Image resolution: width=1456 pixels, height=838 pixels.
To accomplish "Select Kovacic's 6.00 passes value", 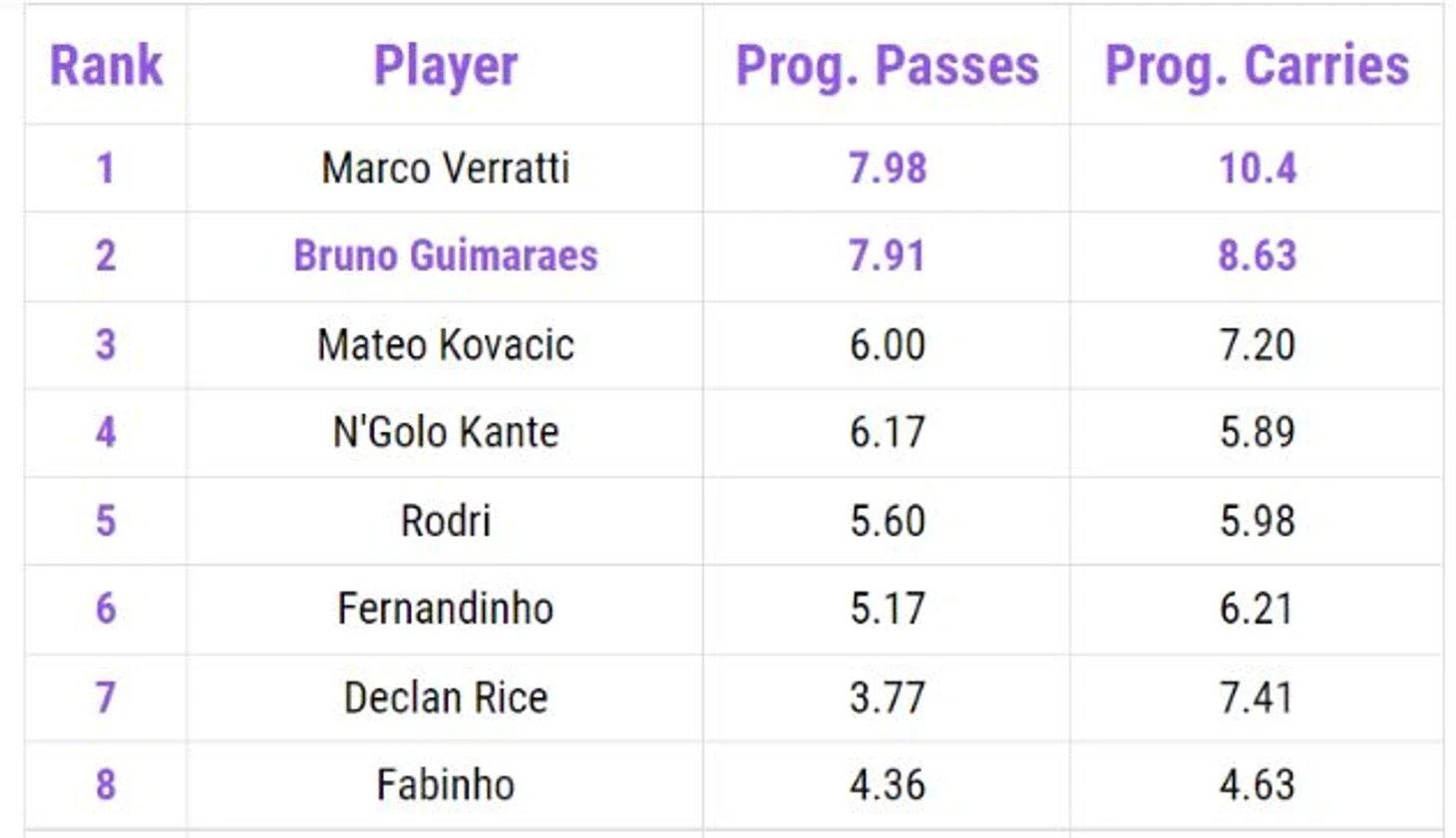I will (887, 344).
